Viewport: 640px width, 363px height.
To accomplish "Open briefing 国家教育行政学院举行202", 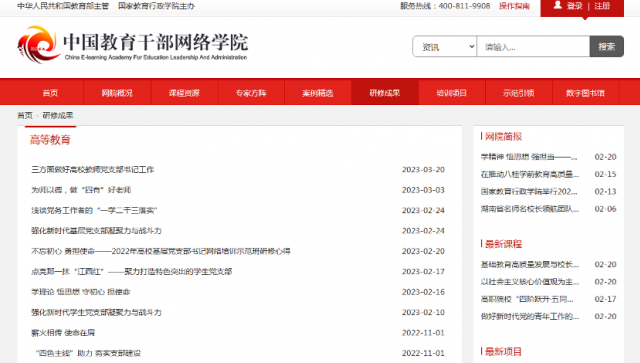I will click(529, 192).
